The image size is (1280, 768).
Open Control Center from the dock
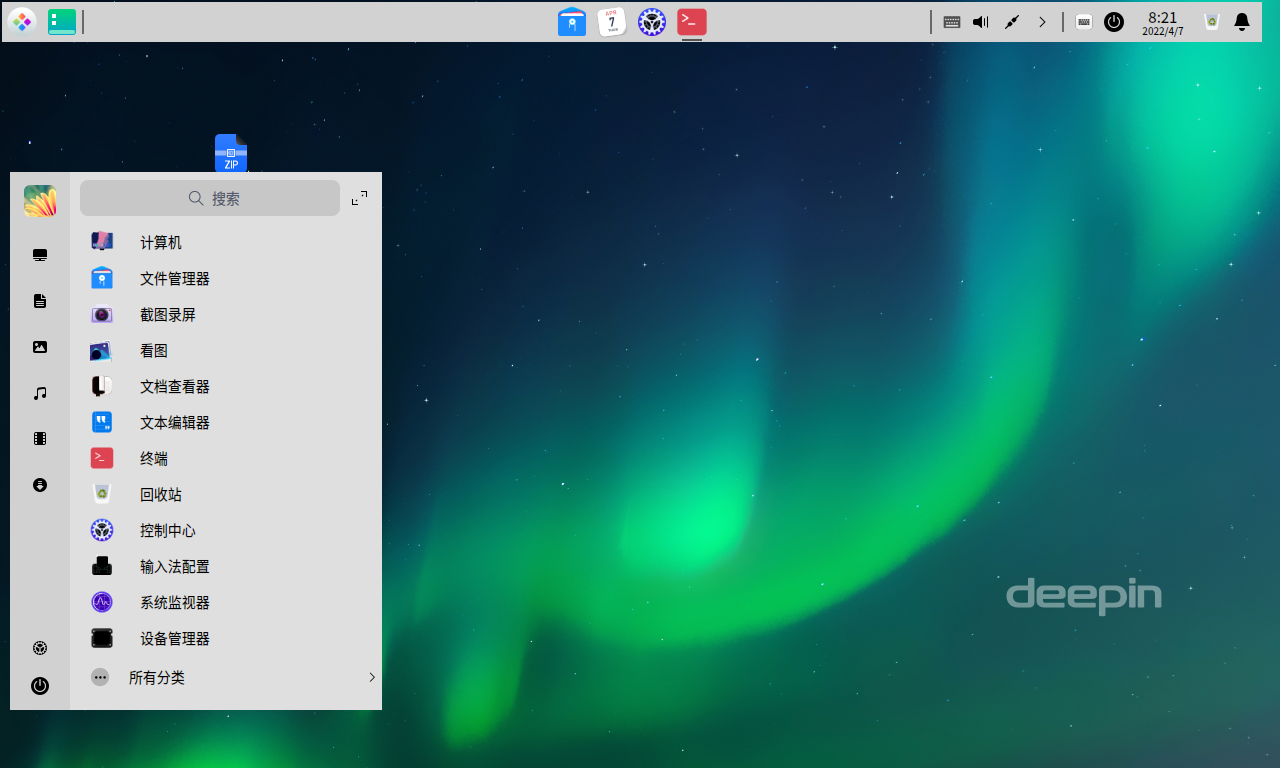[x=651, y=21]
